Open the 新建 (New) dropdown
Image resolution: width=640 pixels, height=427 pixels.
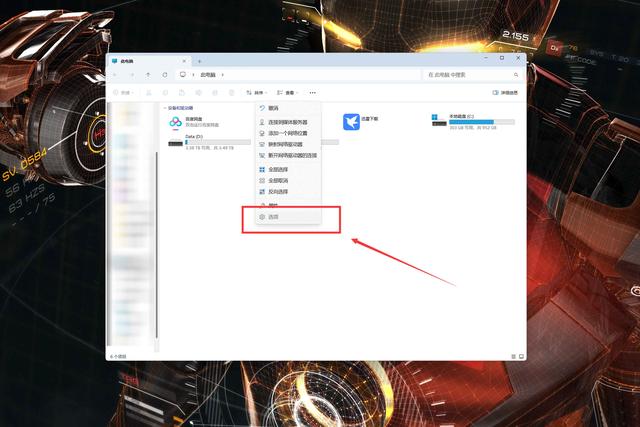tap(123, 93)
